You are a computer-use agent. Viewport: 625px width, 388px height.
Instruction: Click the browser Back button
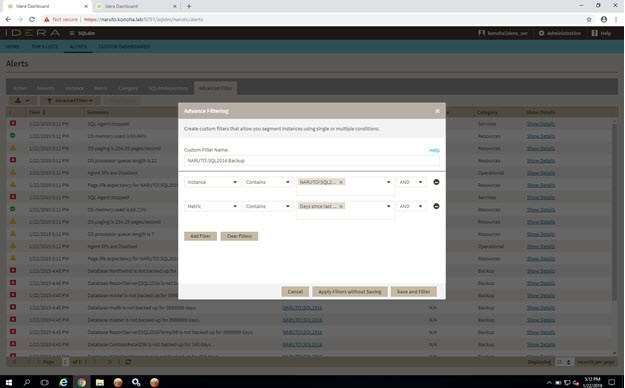pos(8,19)
